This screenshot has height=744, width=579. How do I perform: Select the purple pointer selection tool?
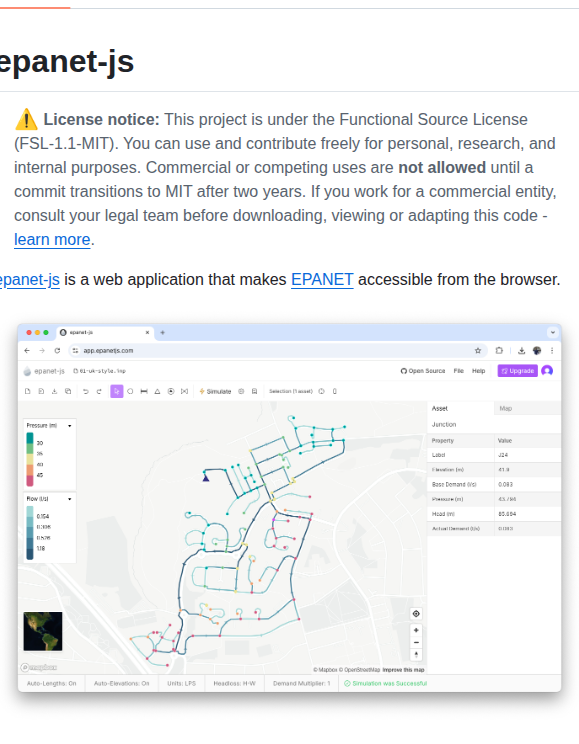(116, 391)
